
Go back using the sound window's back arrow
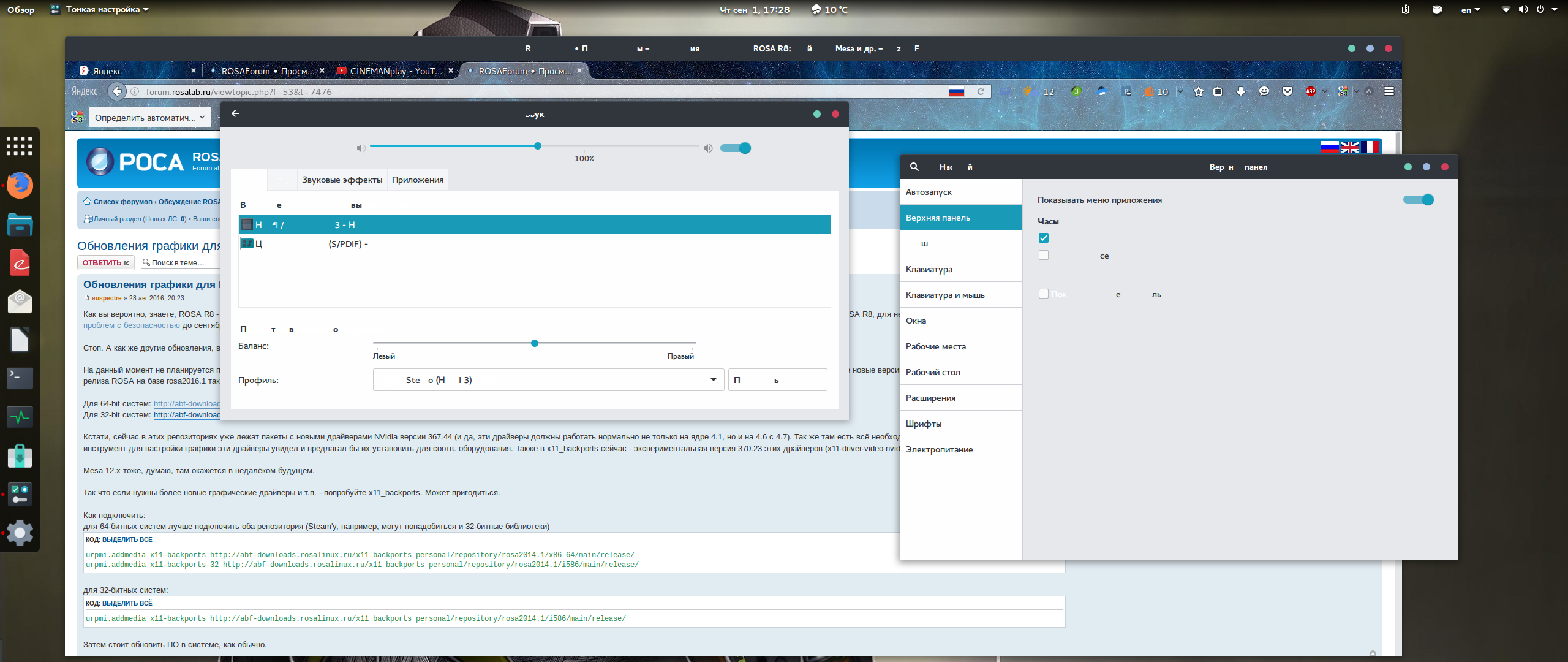(235, 114)
